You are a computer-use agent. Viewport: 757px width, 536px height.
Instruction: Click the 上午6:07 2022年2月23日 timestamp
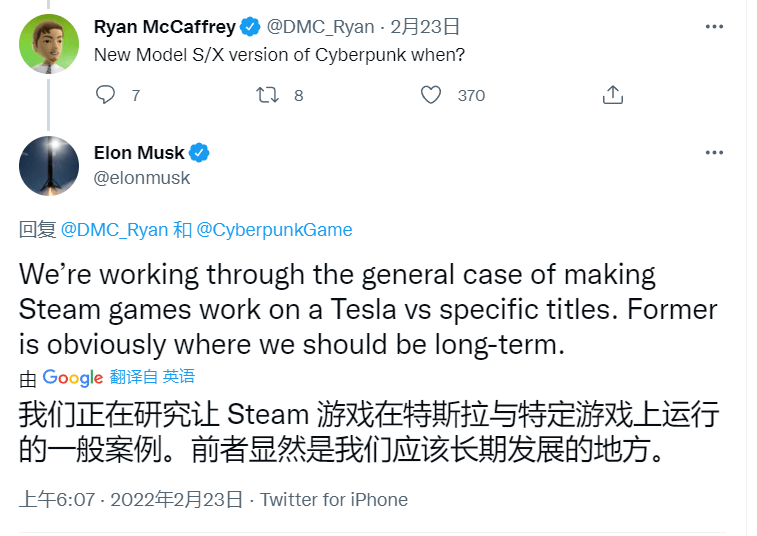130,499
